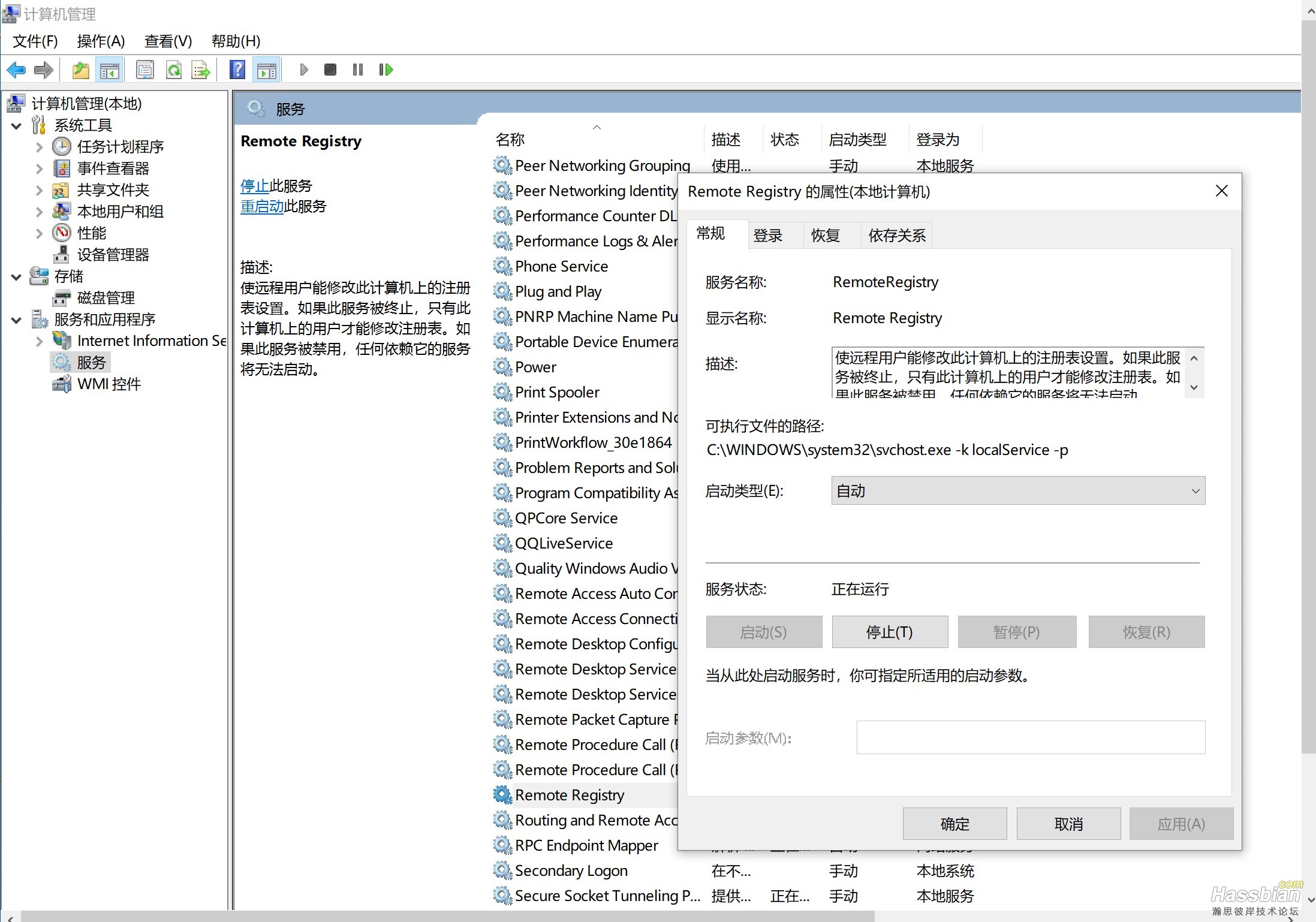Collapse the 服务和应用程序 tree node

tap(16, 320)
